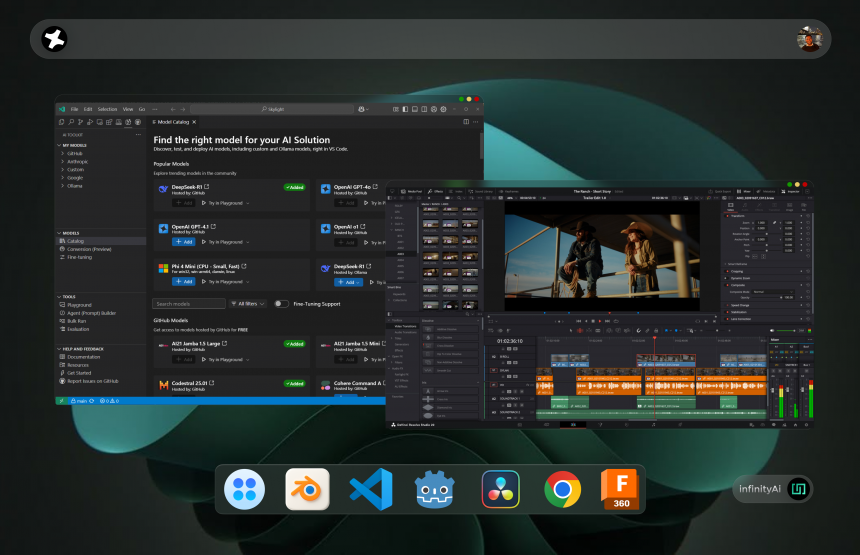Expand the Anthropic node under My Models
The width and height of the screenshot is (860, 555).
63,162
